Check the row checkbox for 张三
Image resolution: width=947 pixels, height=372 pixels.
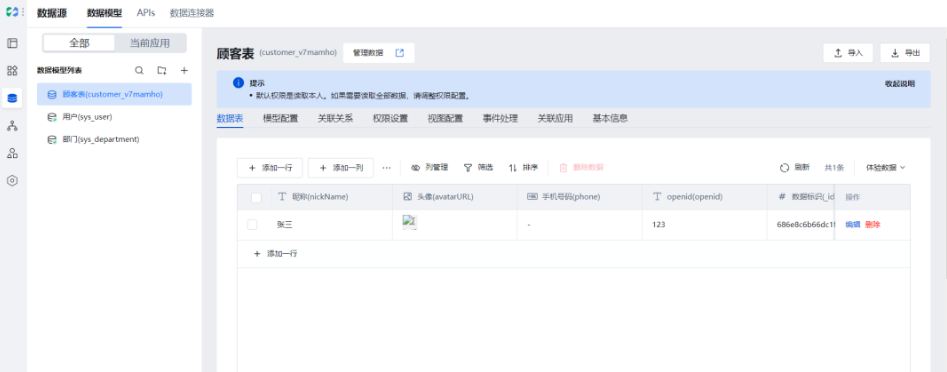pyautogui.click(x=252, y=225)
